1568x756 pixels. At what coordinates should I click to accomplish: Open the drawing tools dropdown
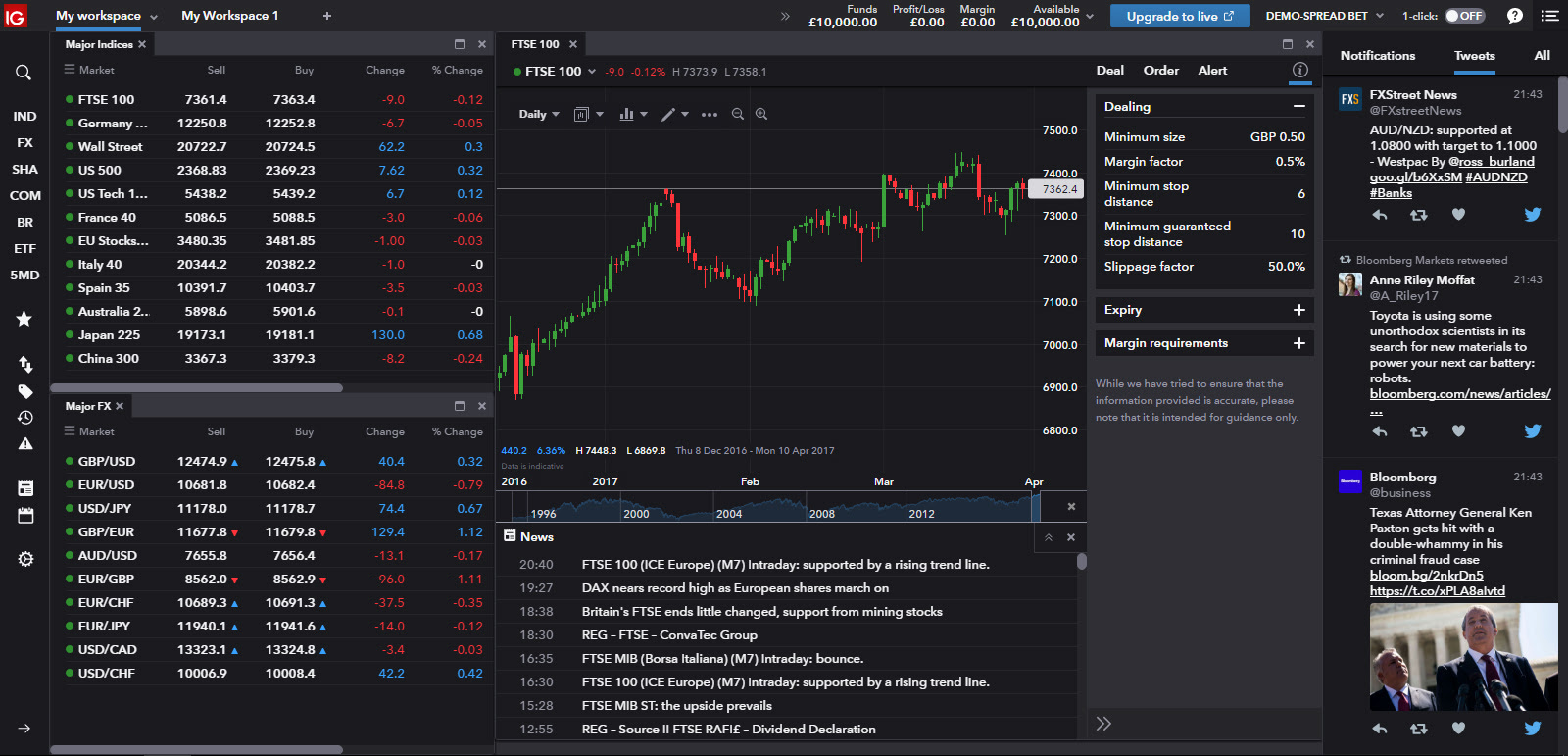pyautogui.click(x=674, y=115)
